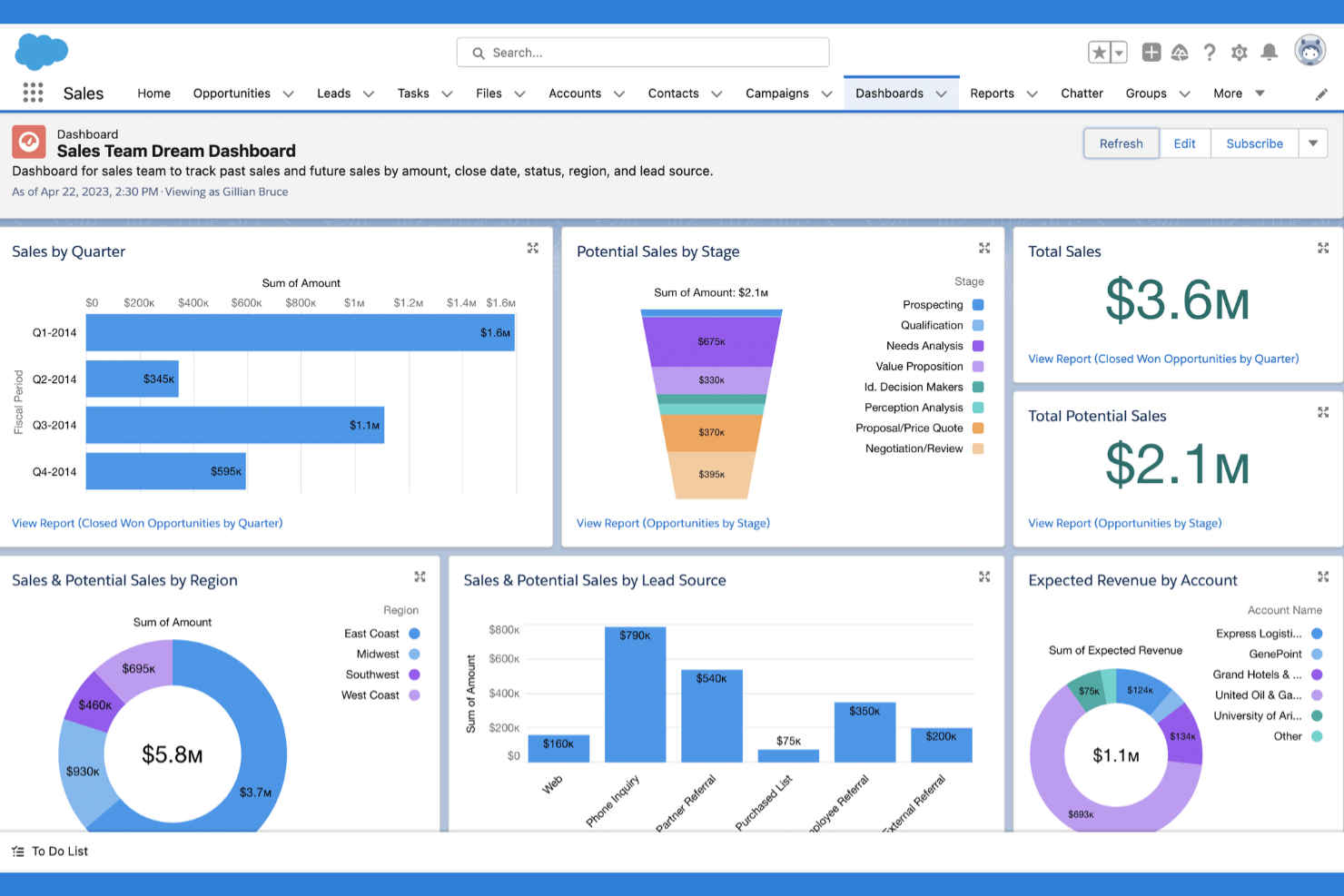
Task: Open the More tab dropdown
Action: point(1260,93)
